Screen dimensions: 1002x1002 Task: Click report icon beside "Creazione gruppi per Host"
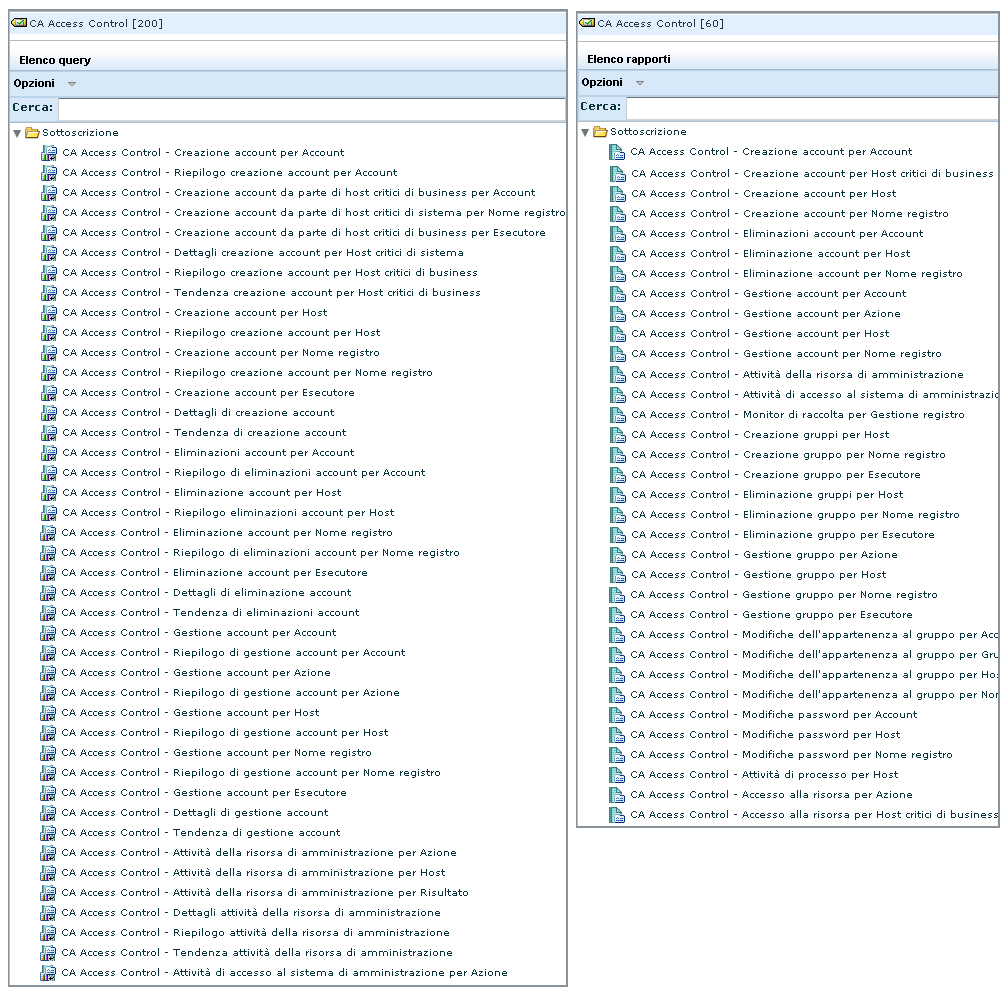(x=615, y=434)
